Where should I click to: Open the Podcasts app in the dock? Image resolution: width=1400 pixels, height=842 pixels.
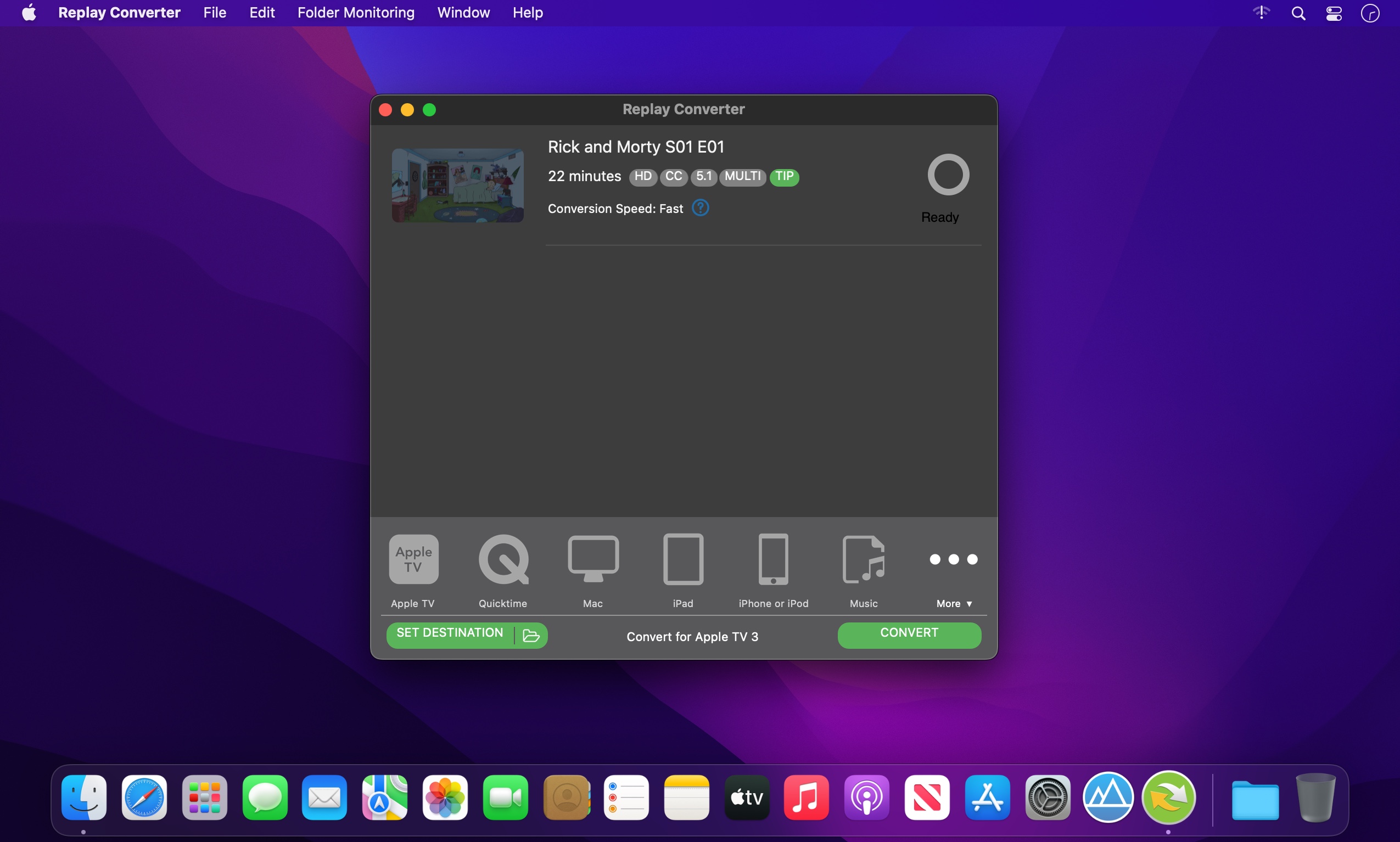pyautogui.click(x=866, y=797)
